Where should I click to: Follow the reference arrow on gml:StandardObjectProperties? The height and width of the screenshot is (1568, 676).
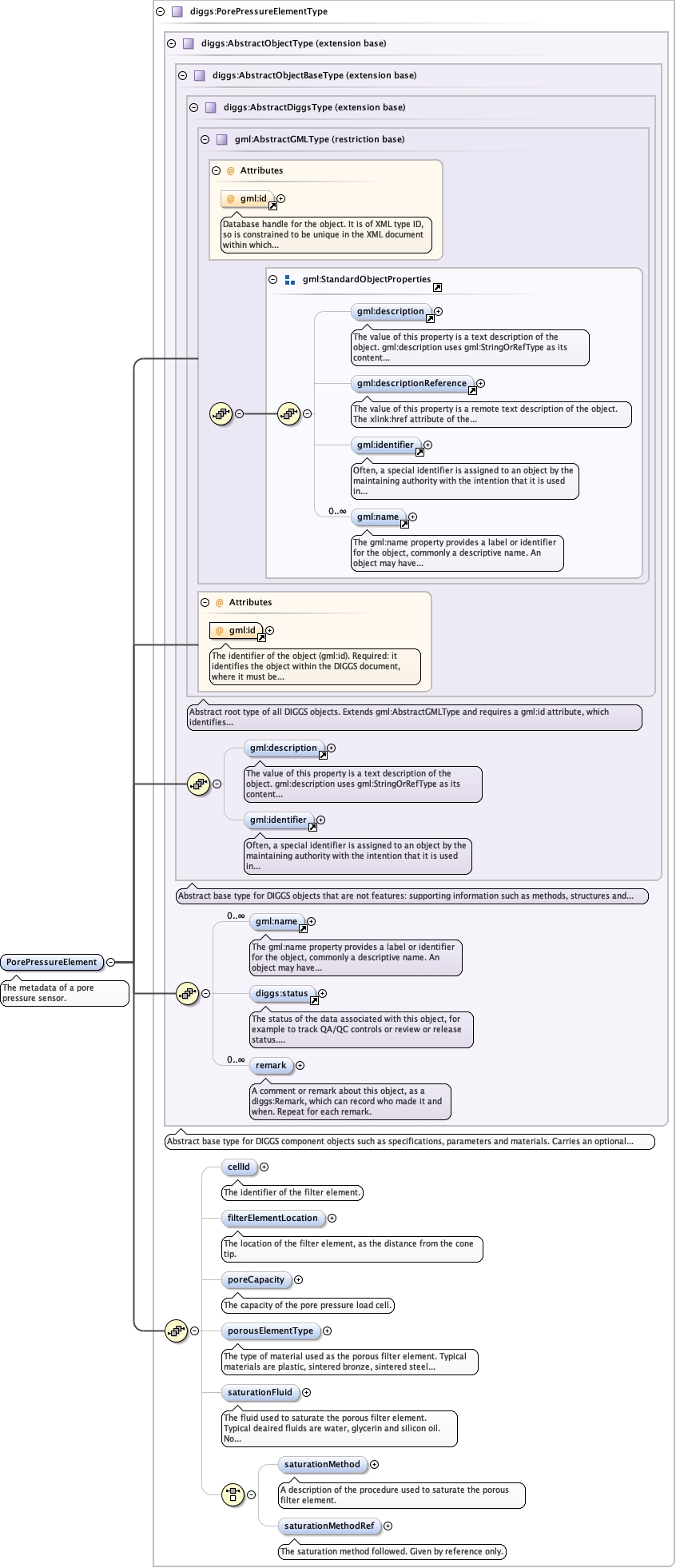(x=437, y=287)
